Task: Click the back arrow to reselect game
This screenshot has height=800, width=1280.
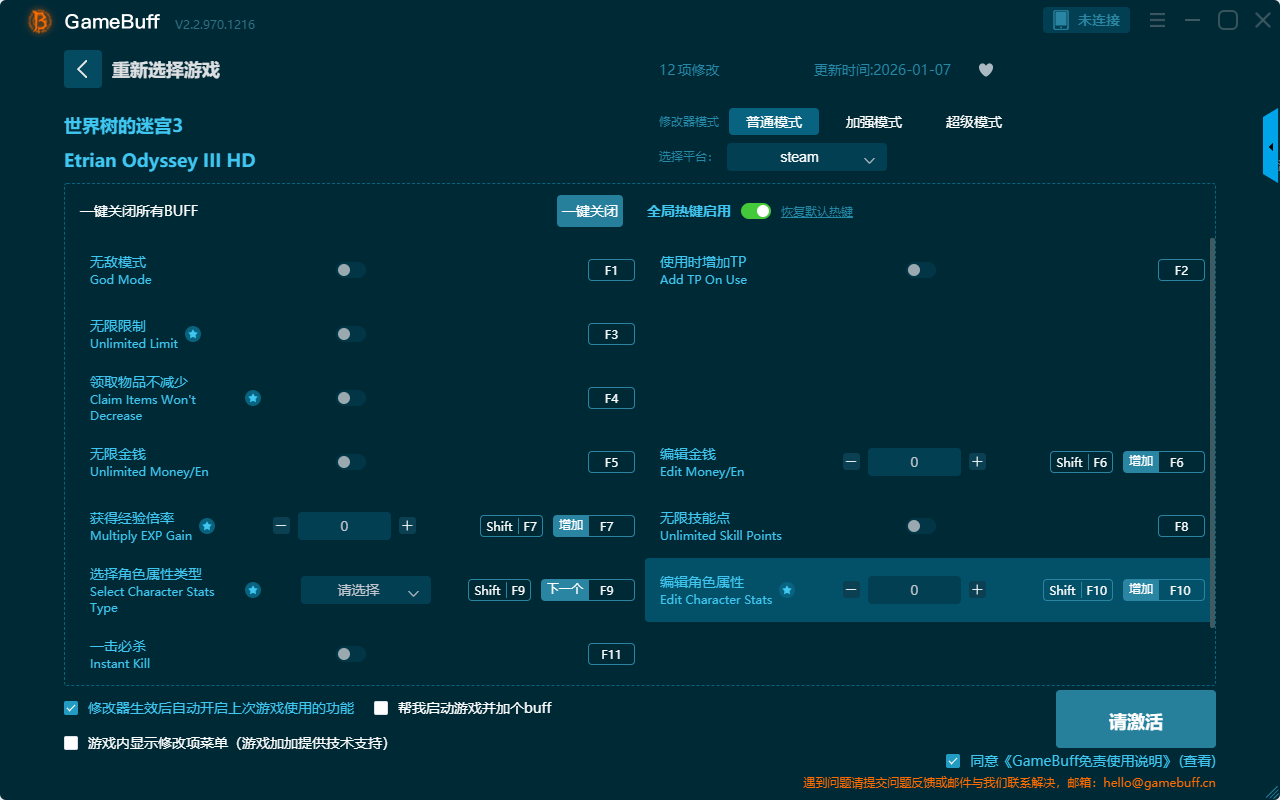Action: 83,69
